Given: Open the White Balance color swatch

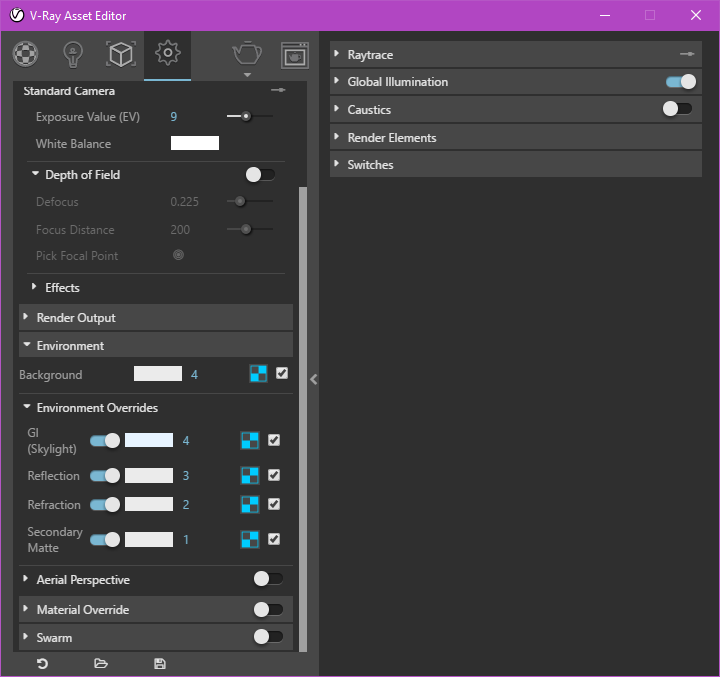Looking at the screenshot, I should coord(195,143).
